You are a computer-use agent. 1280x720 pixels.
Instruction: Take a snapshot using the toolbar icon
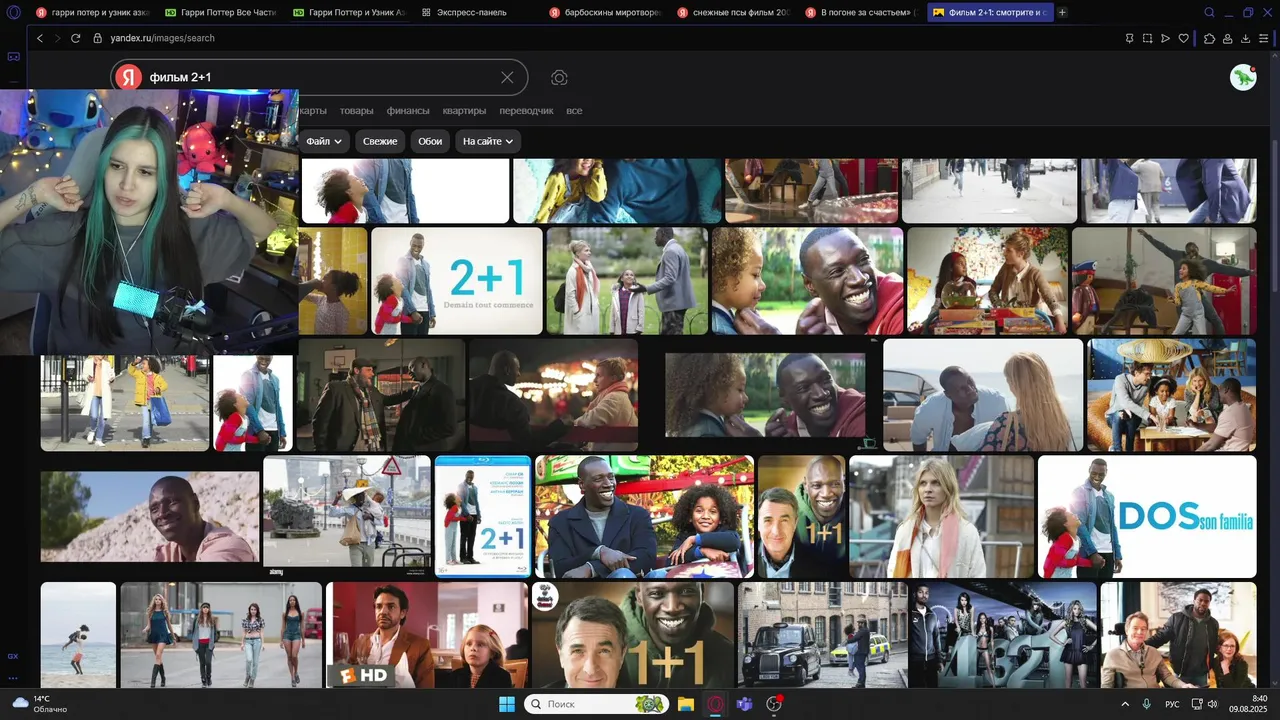click(x=1147, y=38)
